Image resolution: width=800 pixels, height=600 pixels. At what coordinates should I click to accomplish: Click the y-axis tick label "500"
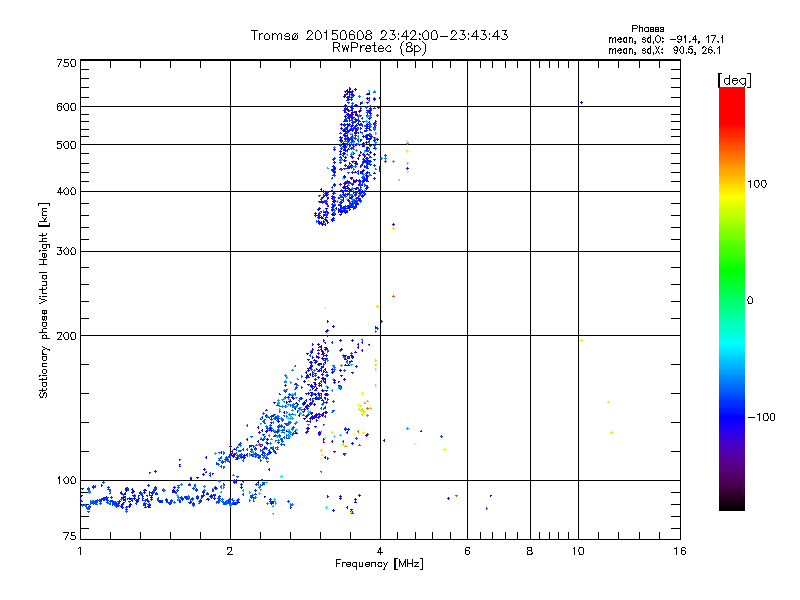pos(66,145)
